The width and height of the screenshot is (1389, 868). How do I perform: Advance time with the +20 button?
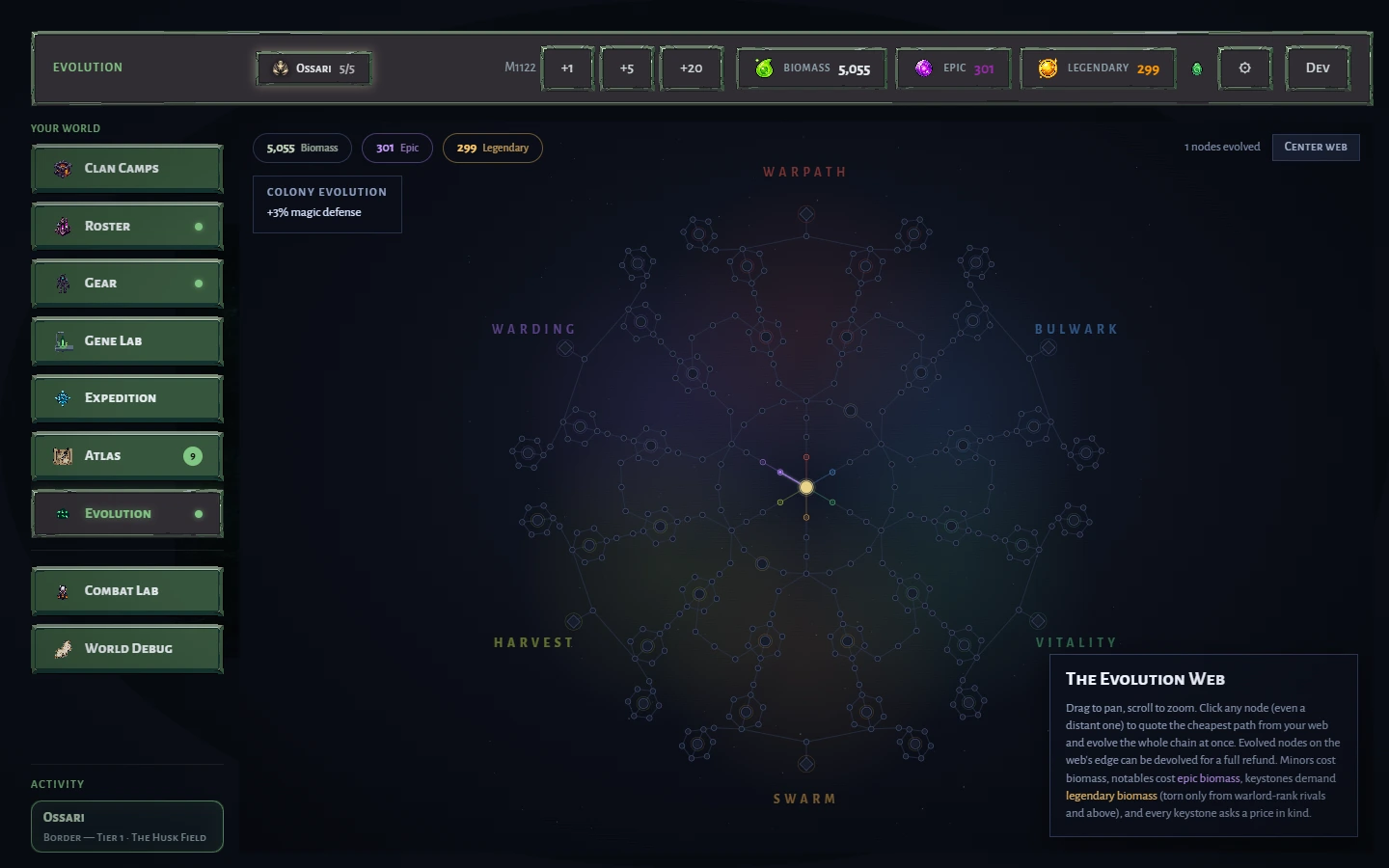691,68
